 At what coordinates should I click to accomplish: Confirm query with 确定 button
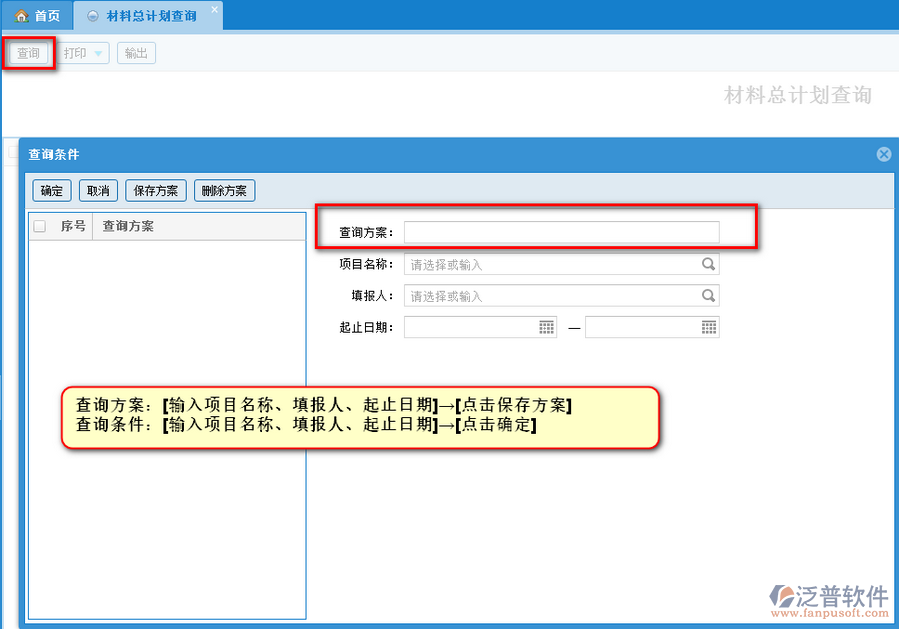[52, 190]
